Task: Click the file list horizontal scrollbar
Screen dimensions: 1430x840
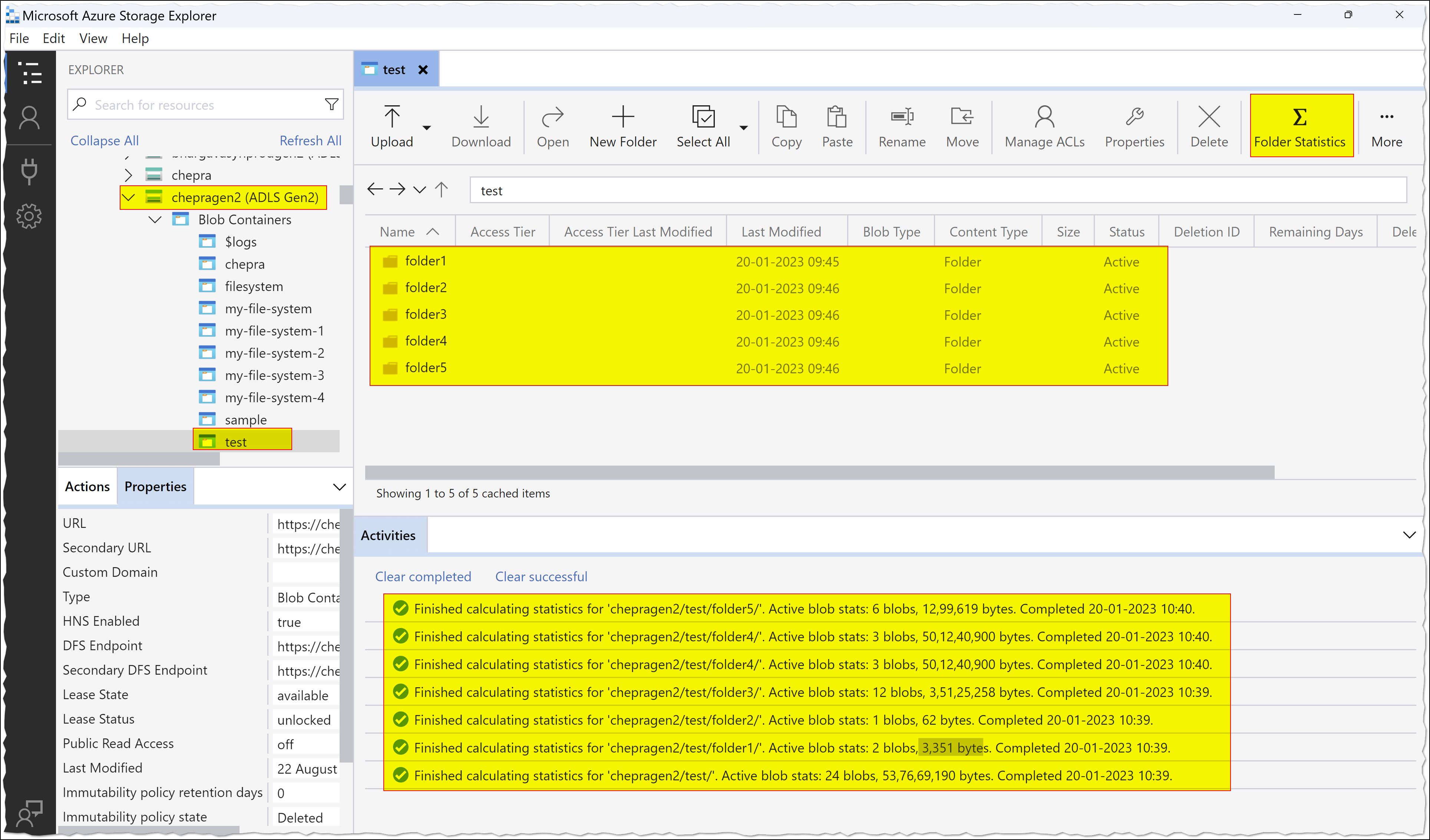Action: click(x=819, y=472)
